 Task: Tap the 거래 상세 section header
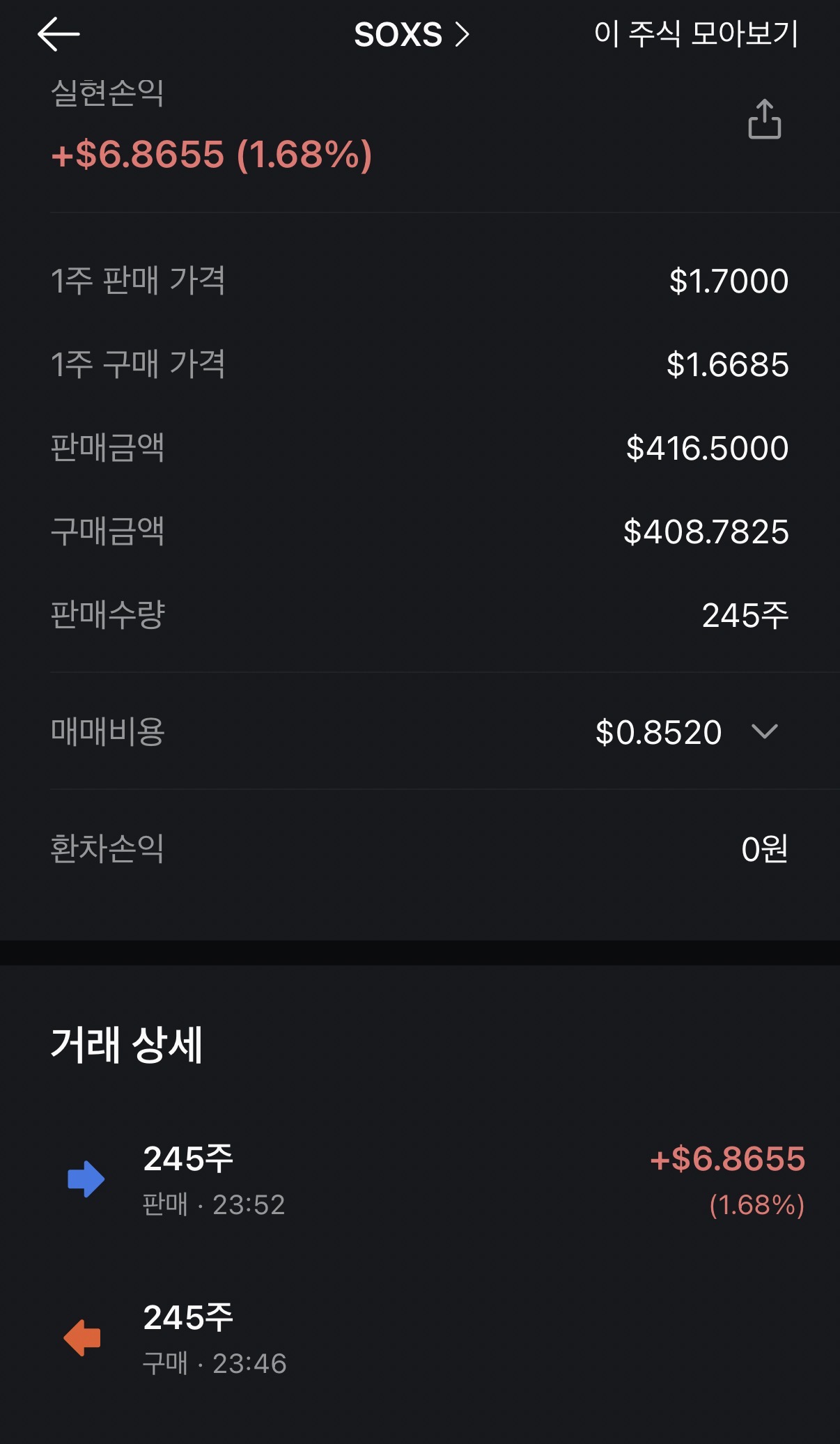(127, 1044)
